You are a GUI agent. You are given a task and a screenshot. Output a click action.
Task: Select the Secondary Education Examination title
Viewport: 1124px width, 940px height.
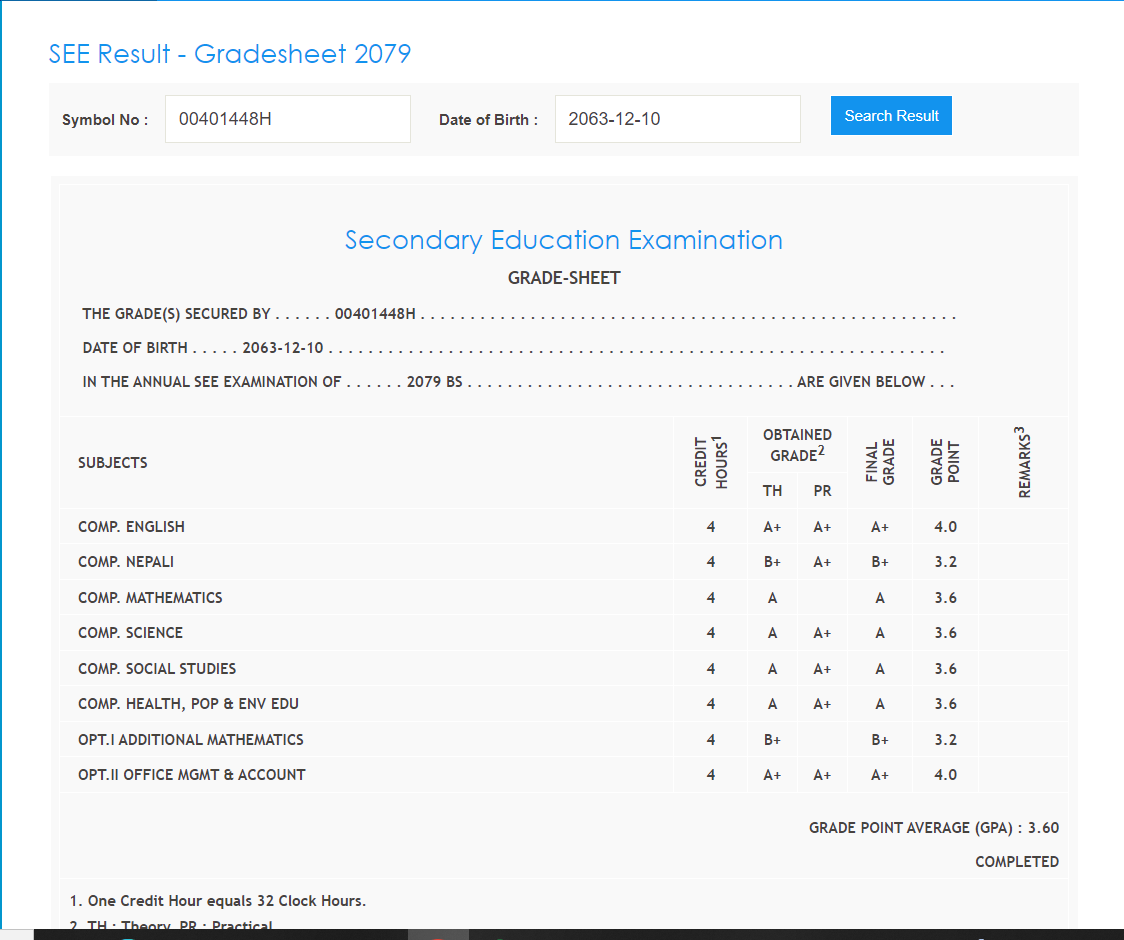563,240
